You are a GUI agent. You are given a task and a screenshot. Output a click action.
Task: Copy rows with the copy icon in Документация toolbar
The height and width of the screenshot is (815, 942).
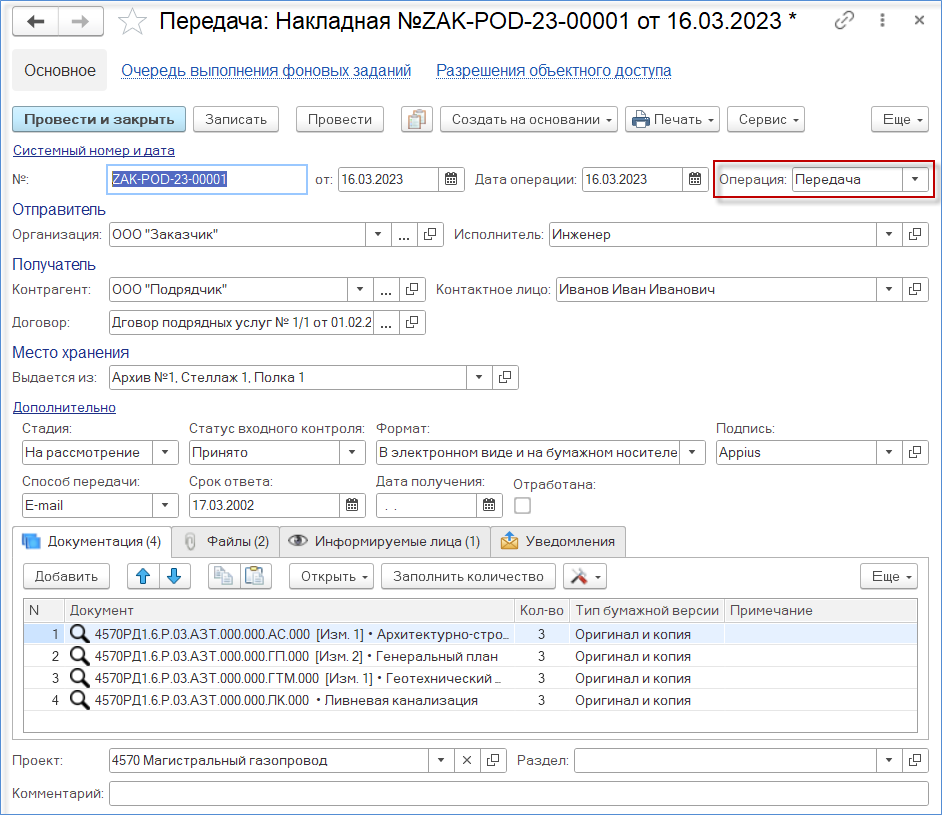pyautogui.click(x=223, y=577)
